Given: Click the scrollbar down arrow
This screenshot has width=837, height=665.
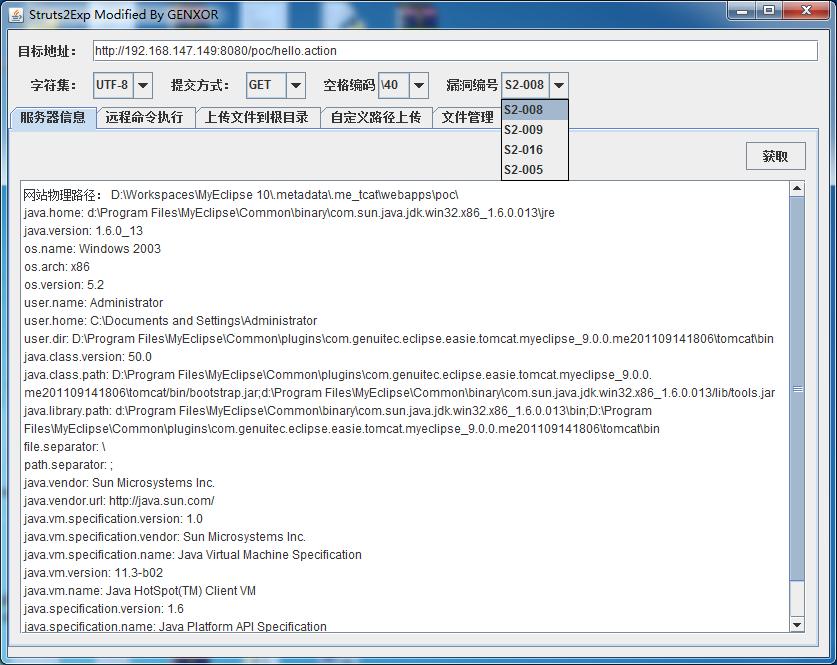Looking at the screenshot, I should coord(796,624).
